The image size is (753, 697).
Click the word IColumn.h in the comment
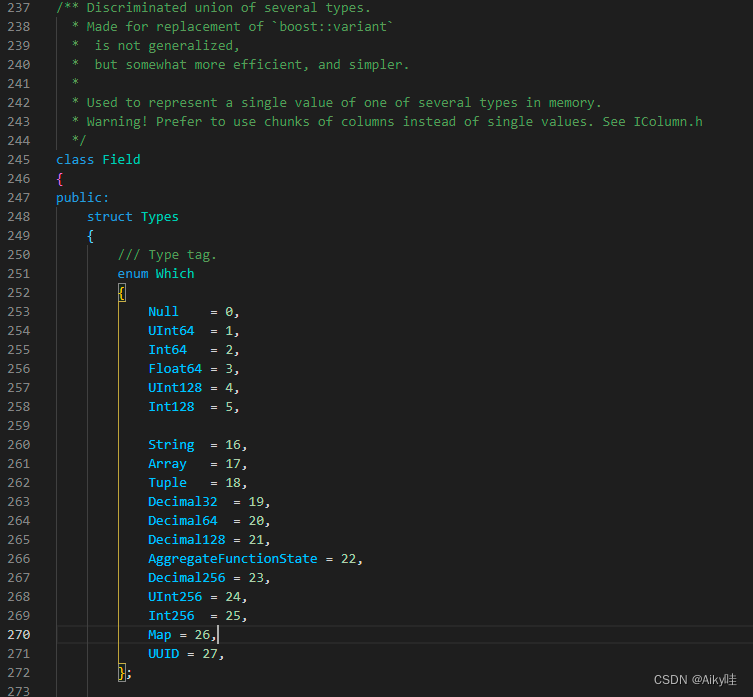click(x=668, y=122)
